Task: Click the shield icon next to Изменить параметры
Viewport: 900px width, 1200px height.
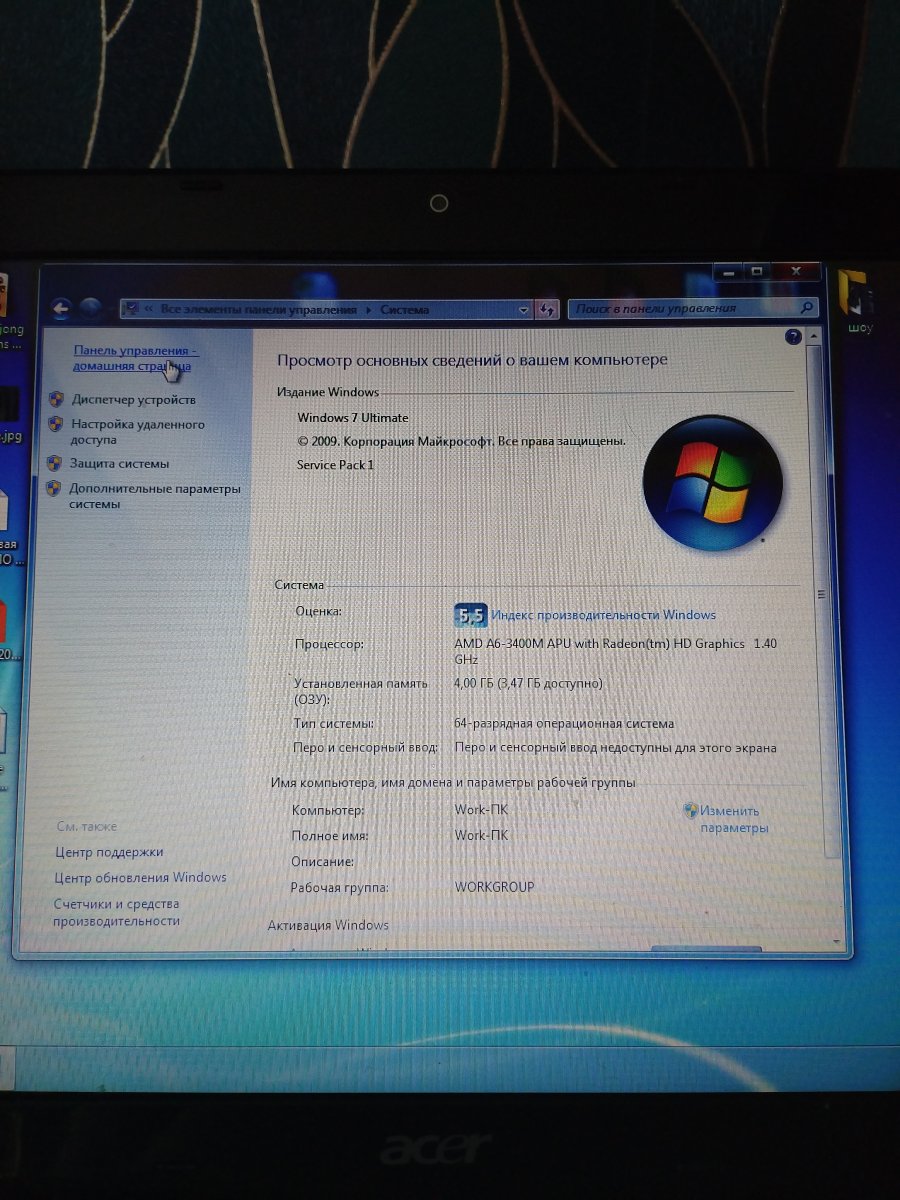Action: (690, 811)
